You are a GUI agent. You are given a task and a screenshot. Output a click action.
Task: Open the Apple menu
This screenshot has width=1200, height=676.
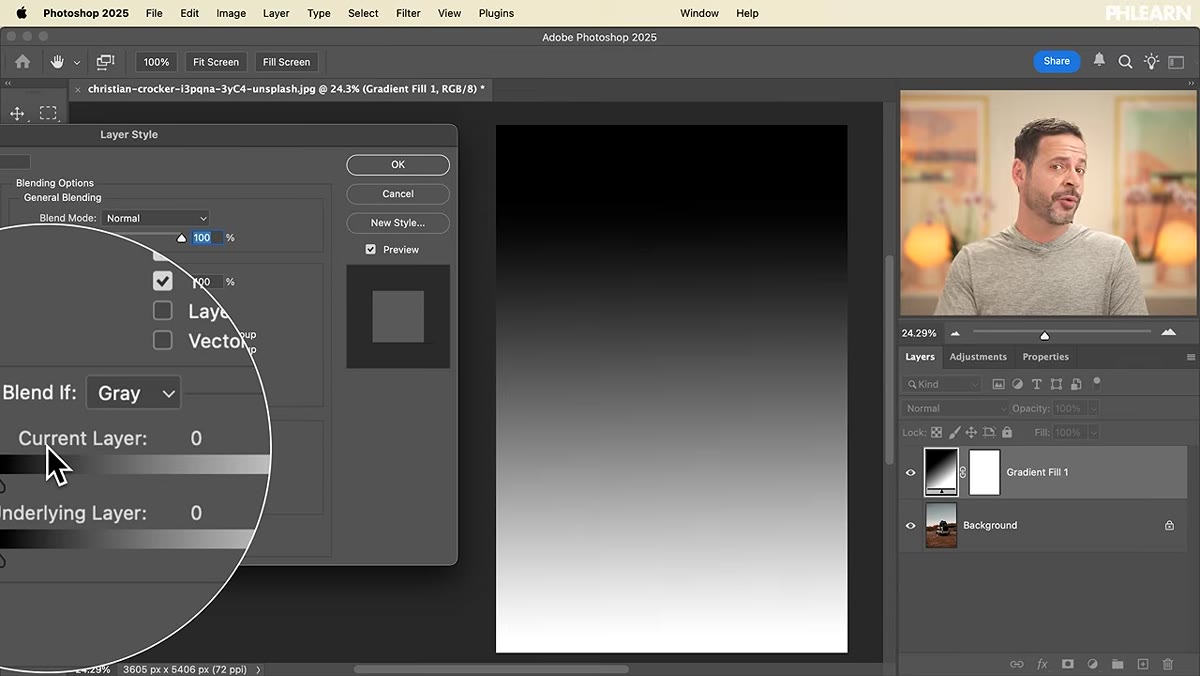(21, 13)
